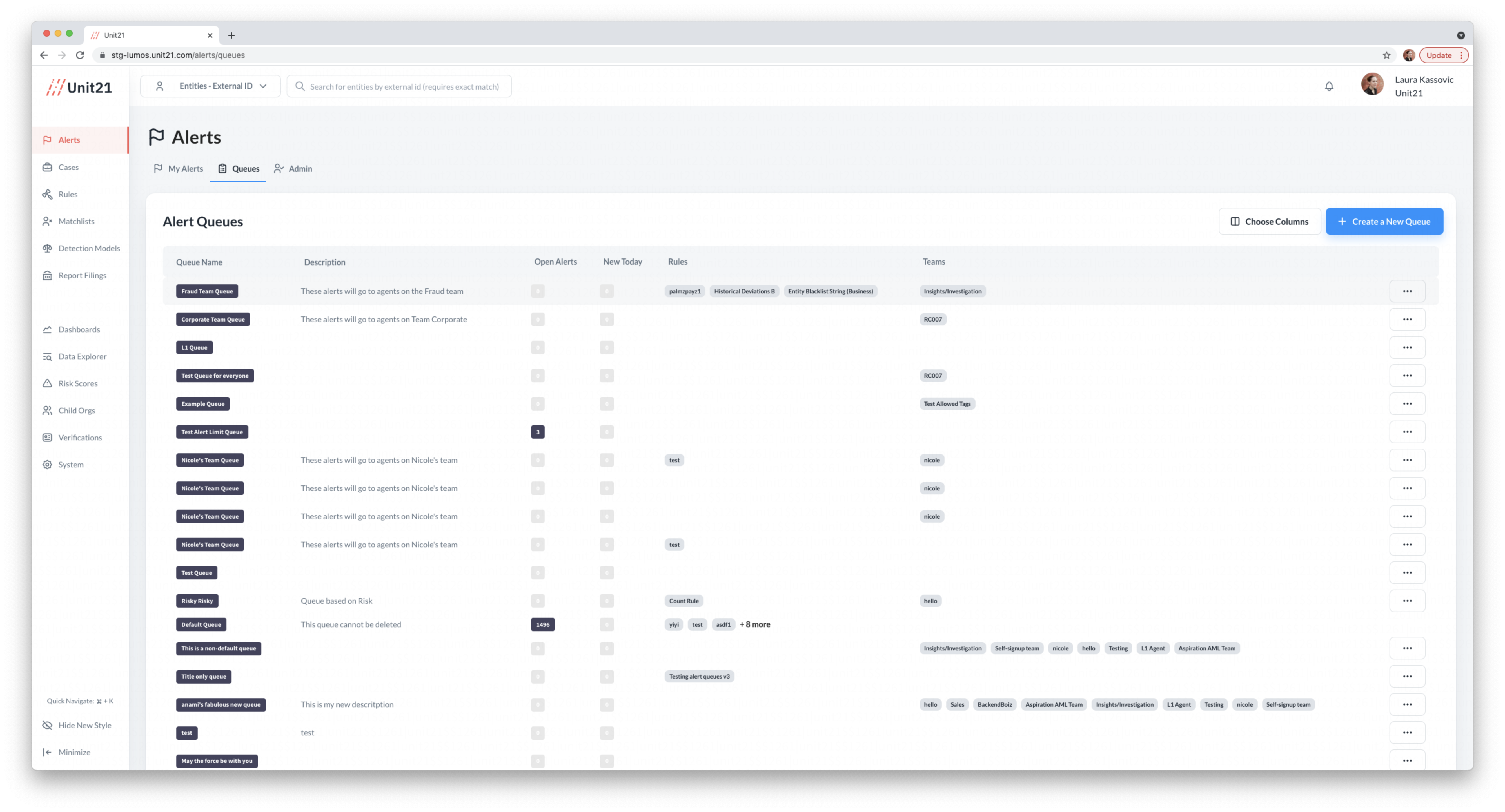
Task: Switch to the My Alerts tab
Action: 178,169
